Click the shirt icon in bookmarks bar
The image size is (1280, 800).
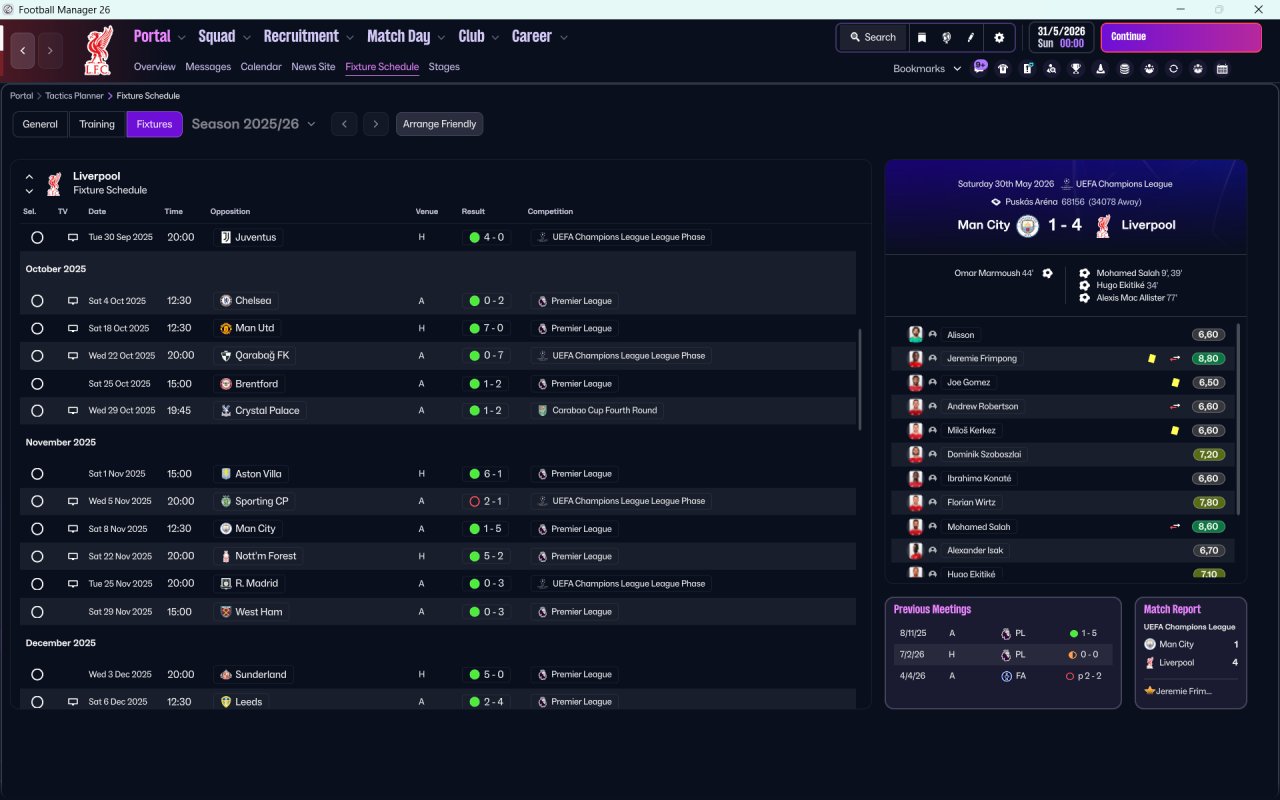[x=1003, y=69]
